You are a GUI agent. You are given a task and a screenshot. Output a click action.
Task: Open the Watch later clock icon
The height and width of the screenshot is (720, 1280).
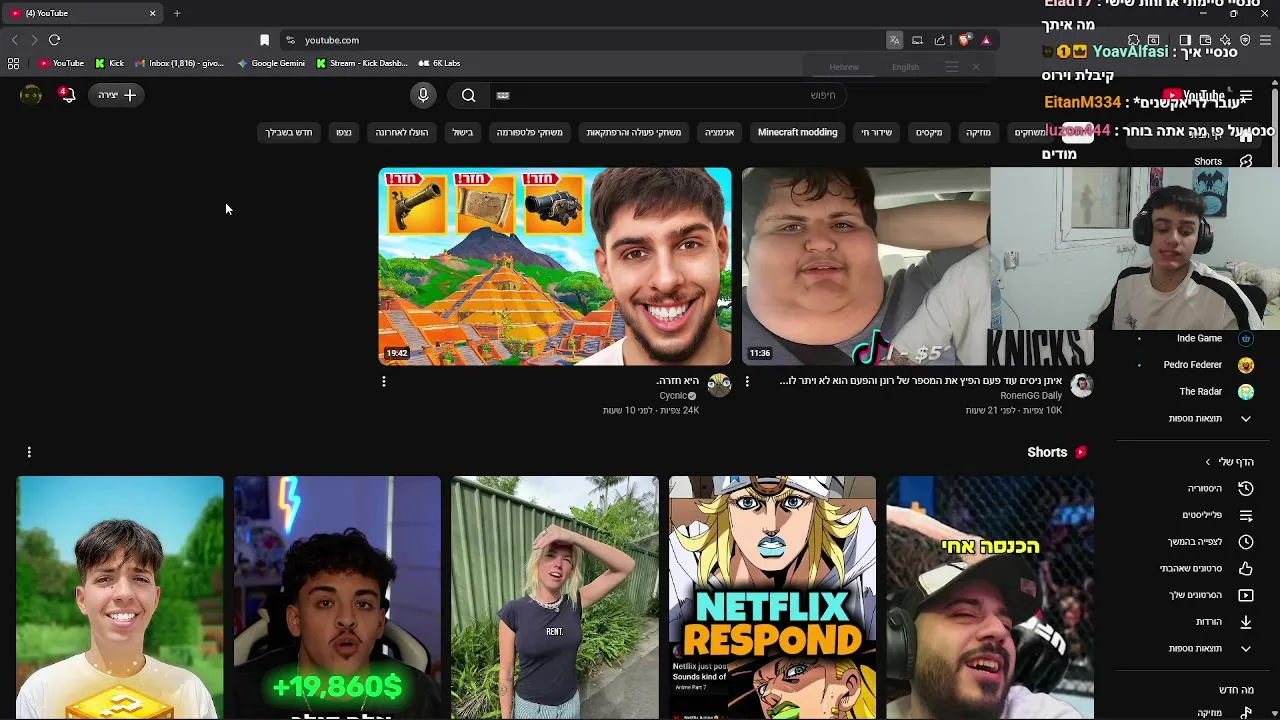tap(1246, 542)
